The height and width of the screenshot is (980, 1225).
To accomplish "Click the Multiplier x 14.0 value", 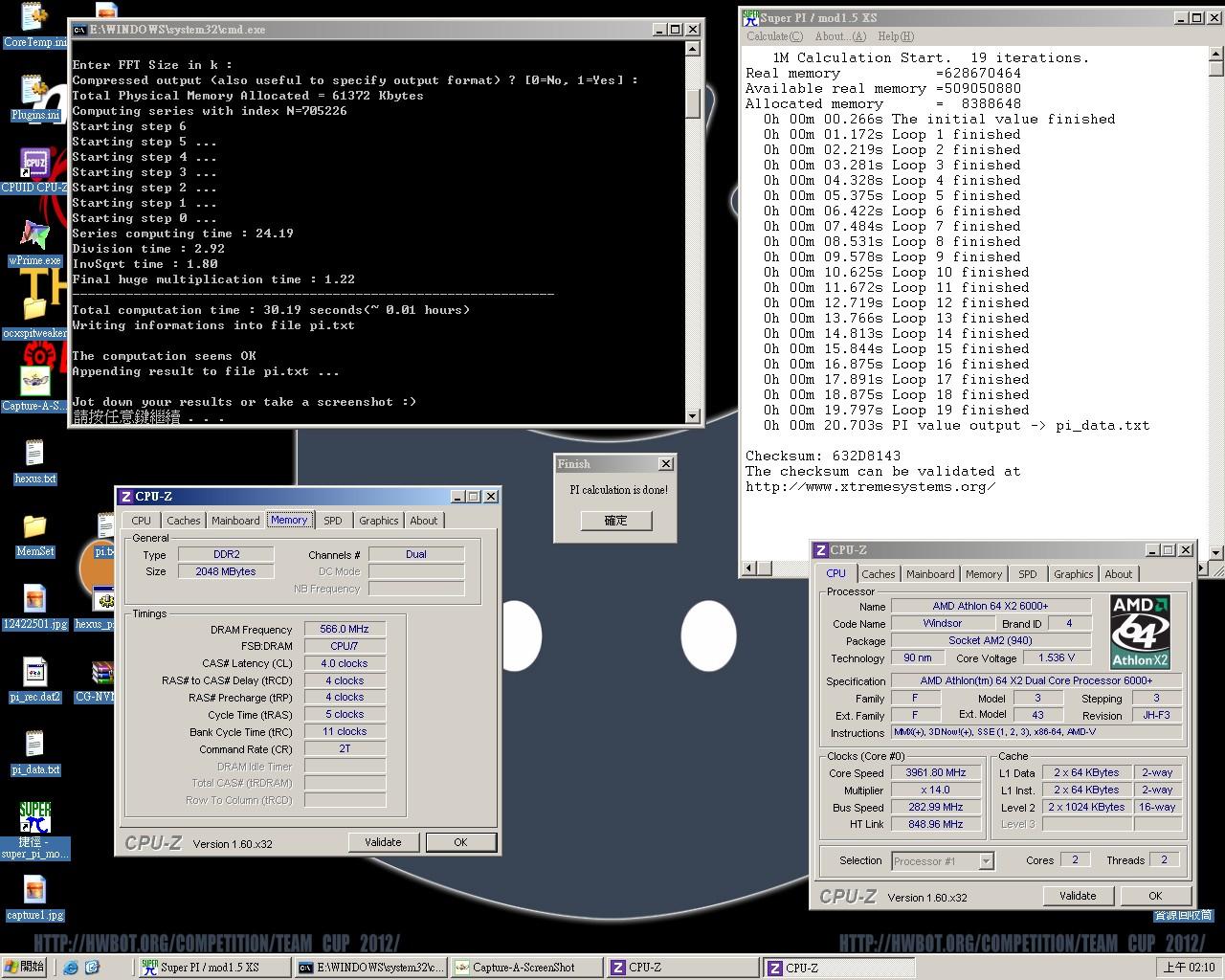I will tap(936, 790).
